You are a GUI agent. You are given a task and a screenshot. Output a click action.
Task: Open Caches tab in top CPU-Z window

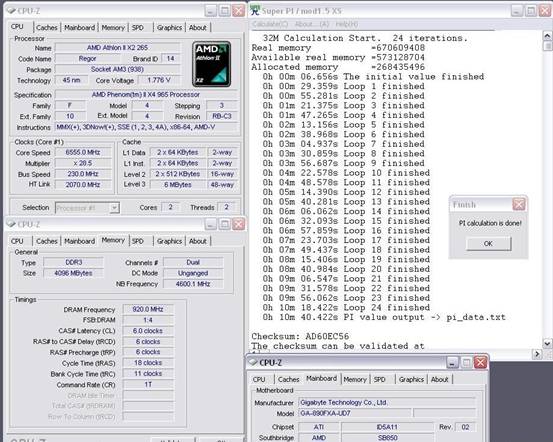(x=47, y=28)
